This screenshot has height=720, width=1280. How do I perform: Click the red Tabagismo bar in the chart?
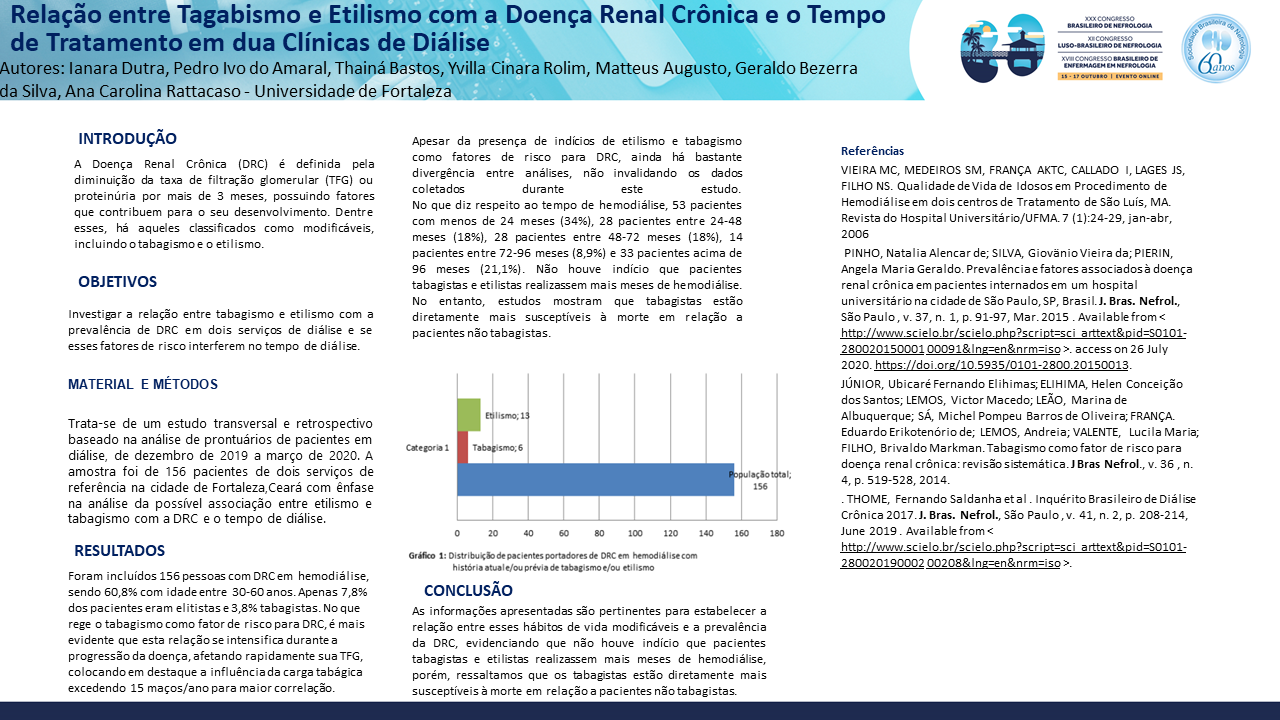[x=463, y=447]
